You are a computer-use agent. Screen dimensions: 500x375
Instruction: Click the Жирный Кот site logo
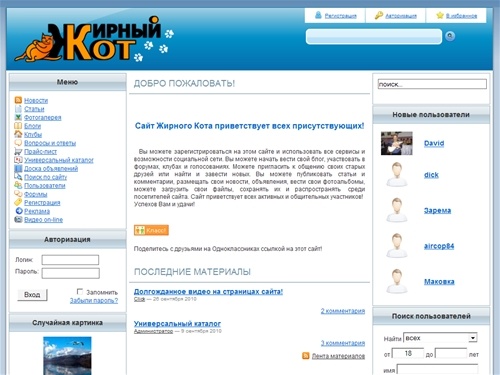pos(94,40)
